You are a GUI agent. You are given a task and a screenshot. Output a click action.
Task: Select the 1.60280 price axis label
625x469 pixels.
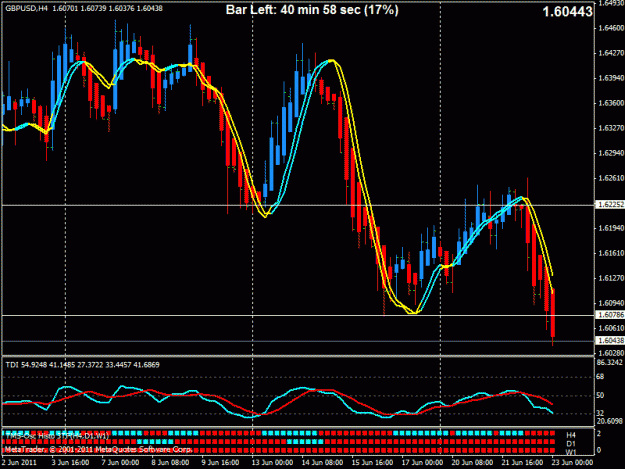(611, 353)
